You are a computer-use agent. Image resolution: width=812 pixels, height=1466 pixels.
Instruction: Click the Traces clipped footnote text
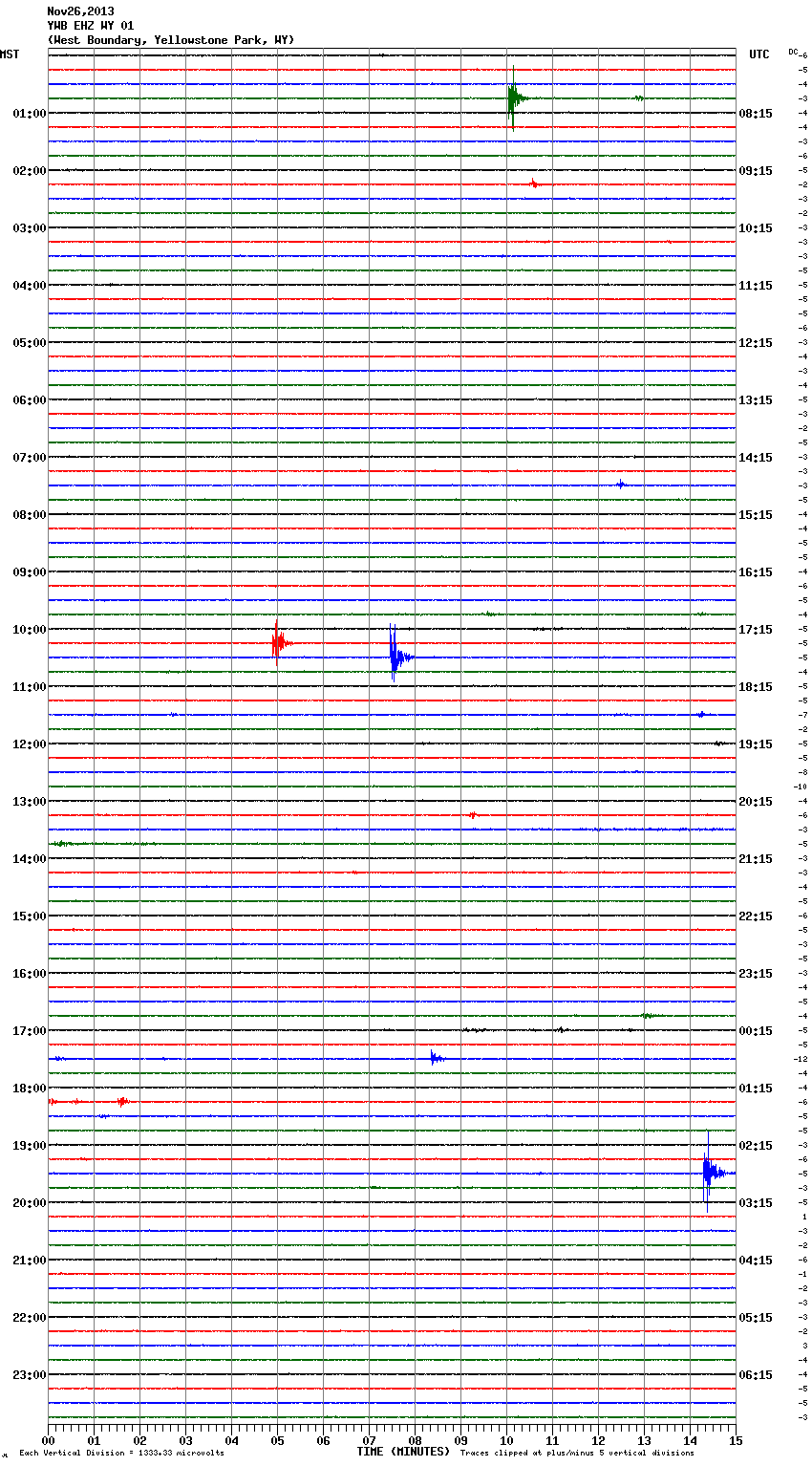(x=577, y=1454)
